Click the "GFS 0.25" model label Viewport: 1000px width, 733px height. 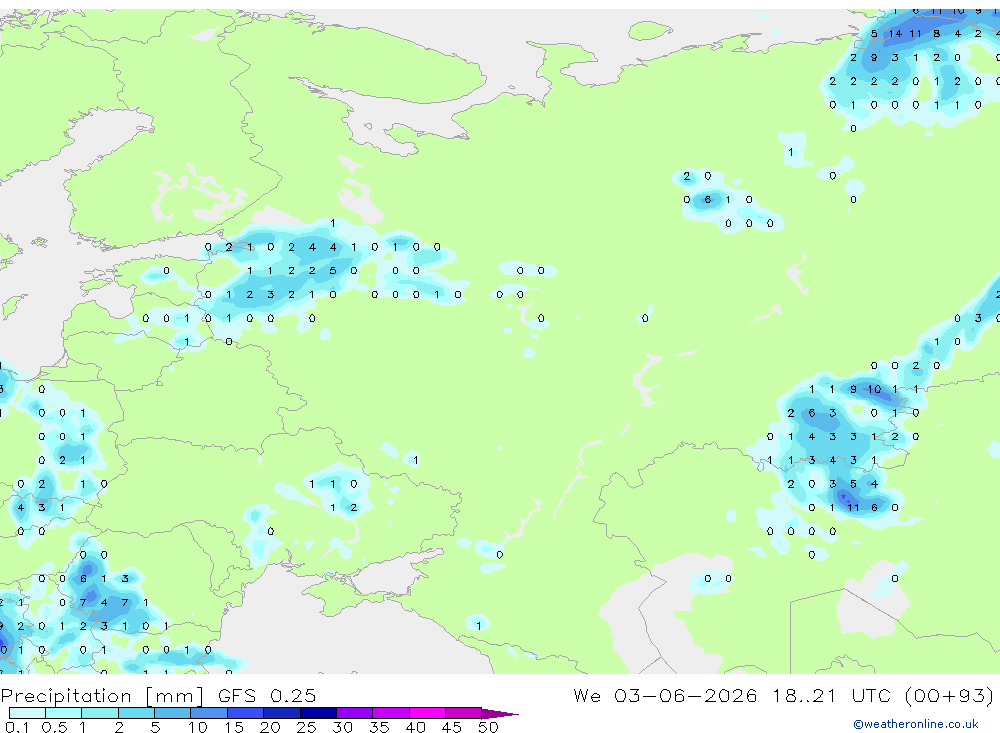[267, 695]
